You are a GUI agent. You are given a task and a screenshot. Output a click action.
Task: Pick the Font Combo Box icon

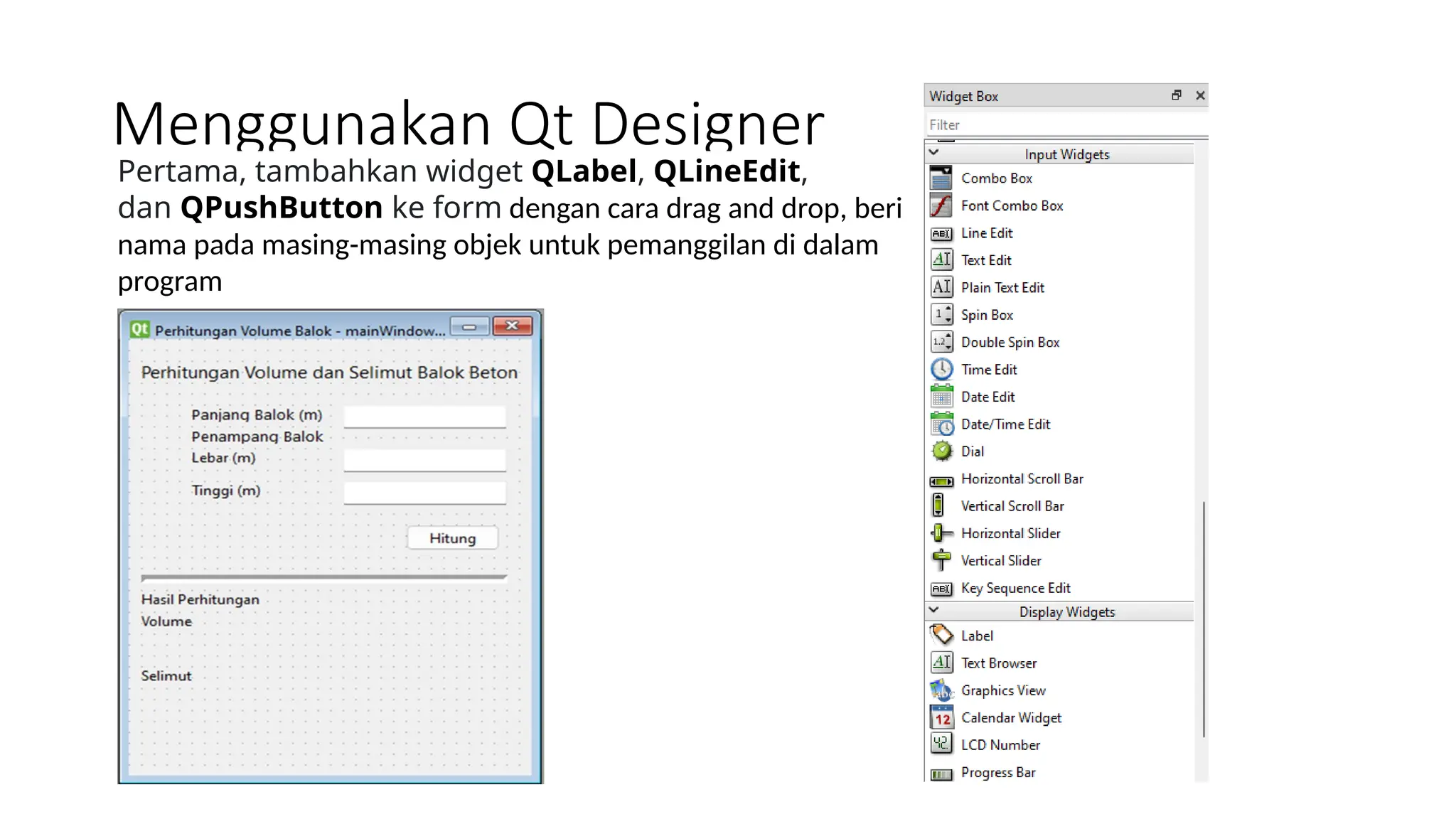[941, 205]
